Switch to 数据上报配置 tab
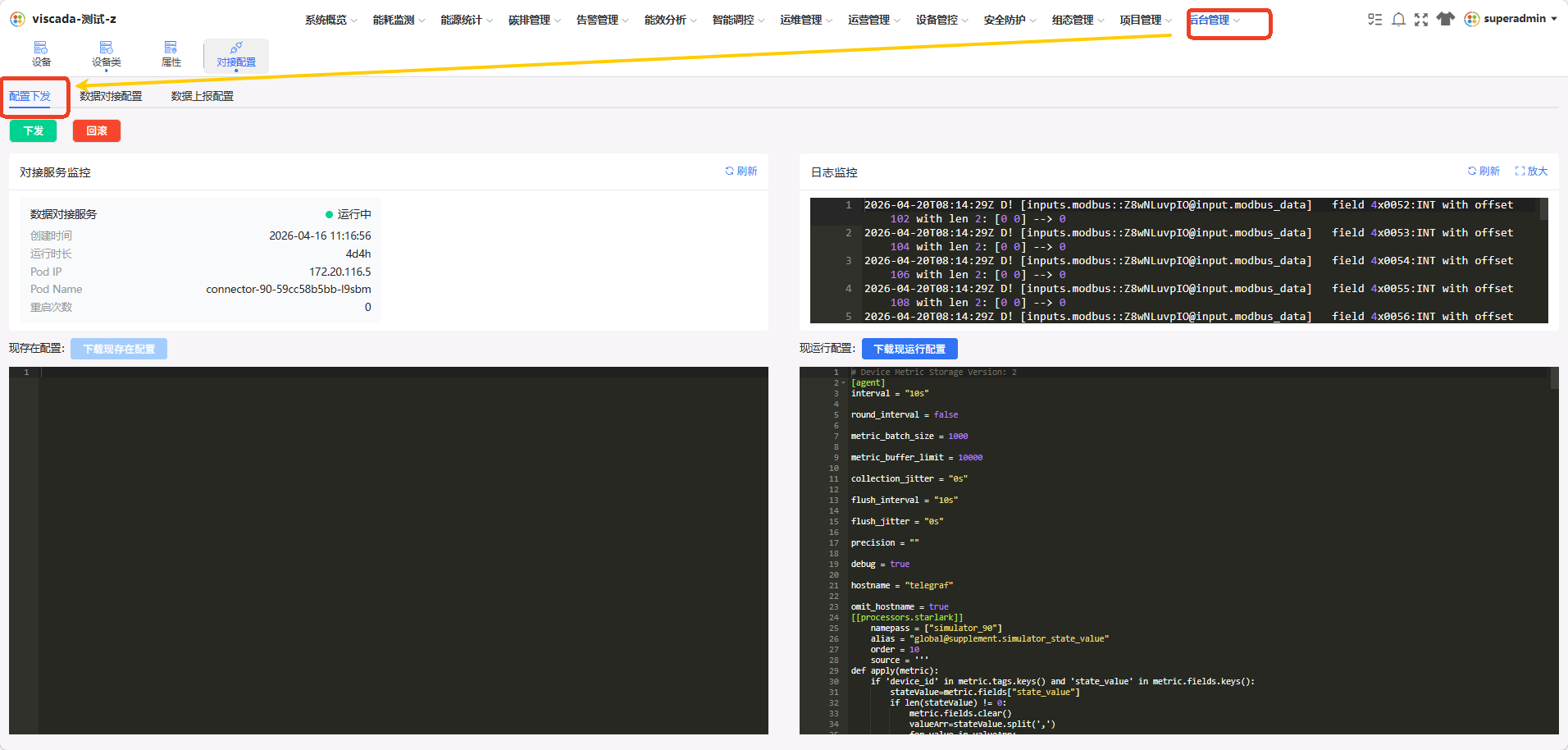Screen dimensions: 1568x750 pyautogui.click(x=203, y=97)
